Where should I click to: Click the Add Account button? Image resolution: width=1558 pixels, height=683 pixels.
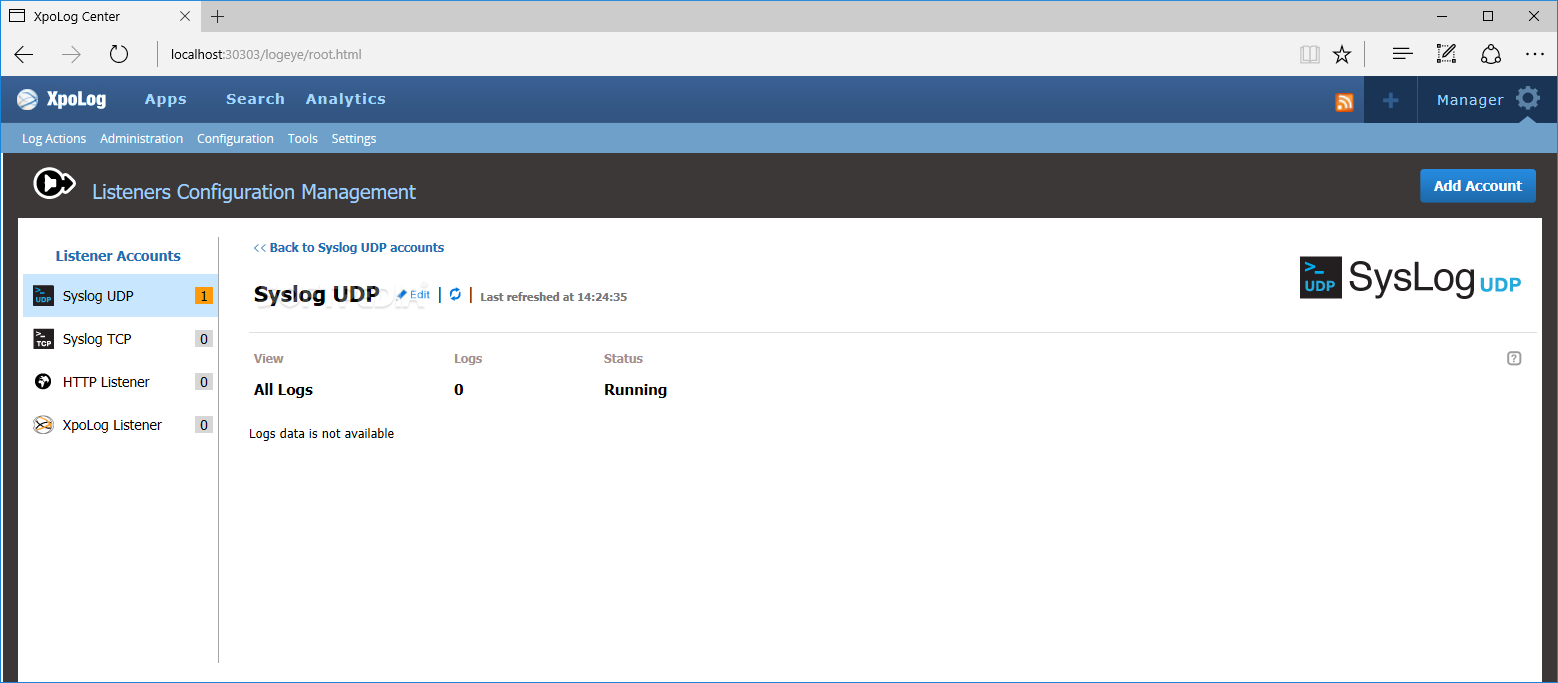coord(1477,186)
